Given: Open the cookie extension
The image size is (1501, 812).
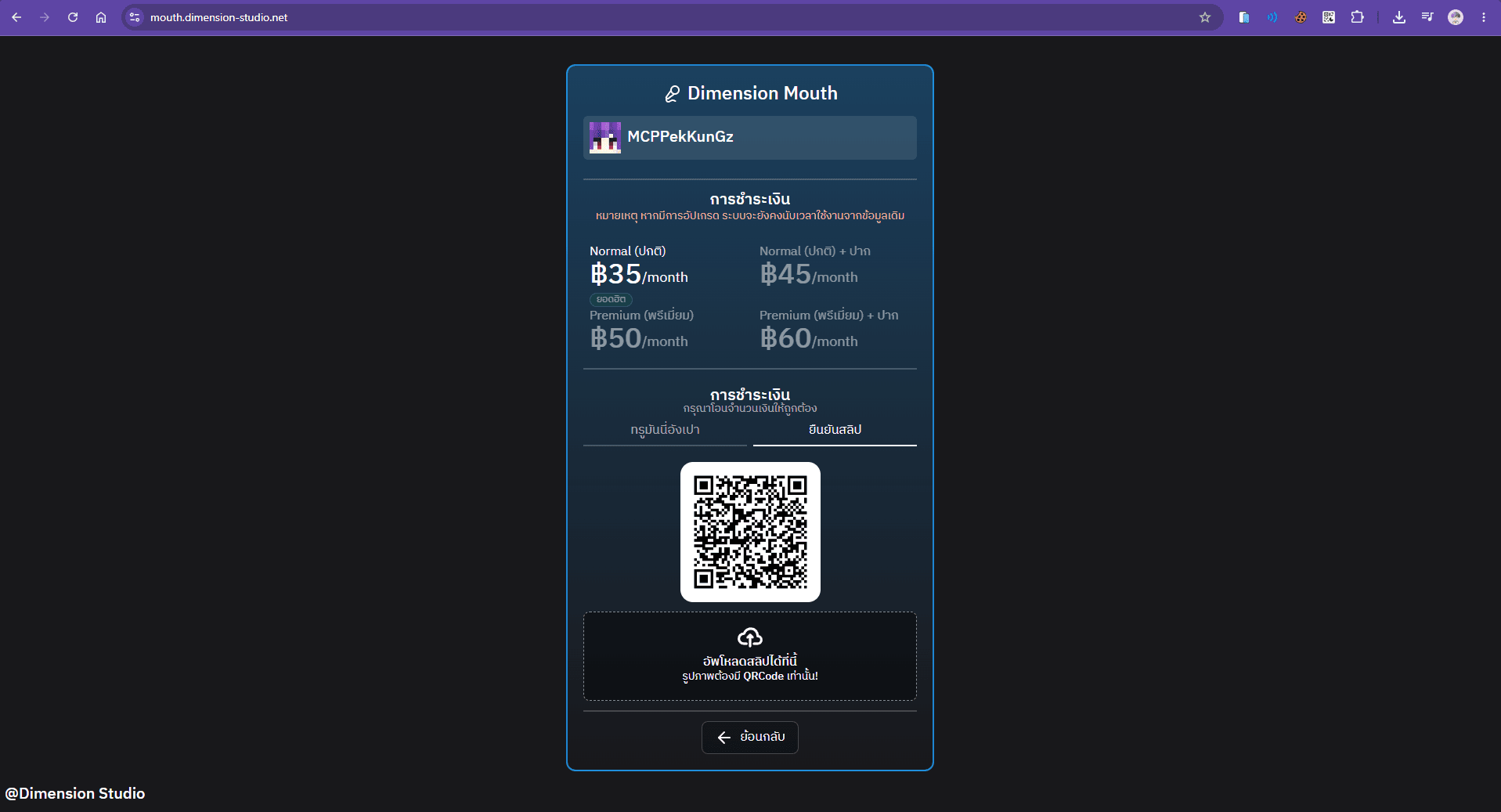Looking at the screenshot, I should tap(1301, 17).
